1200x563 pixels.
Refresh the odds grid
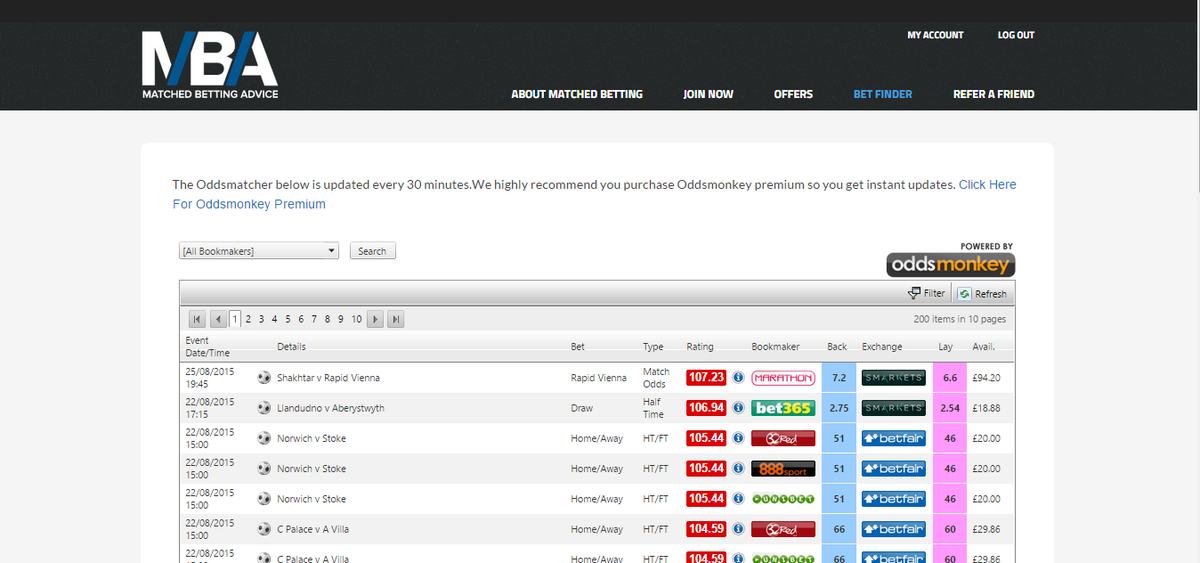click(x=982, y=293)
